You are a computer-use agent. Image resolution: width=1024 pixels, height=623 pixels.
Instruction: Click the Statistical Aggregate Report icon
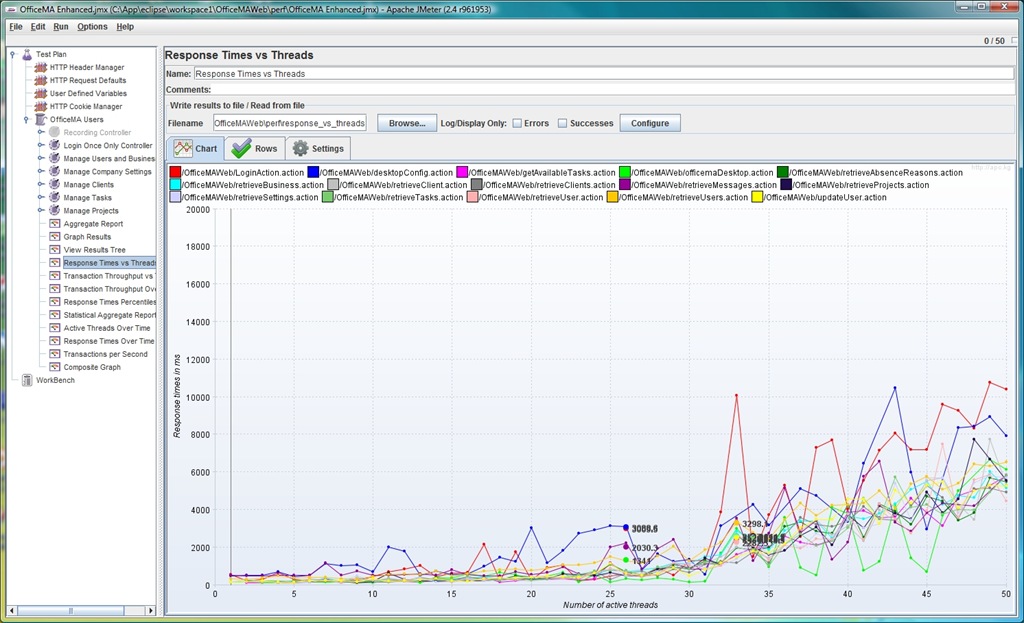pos(55,315)
